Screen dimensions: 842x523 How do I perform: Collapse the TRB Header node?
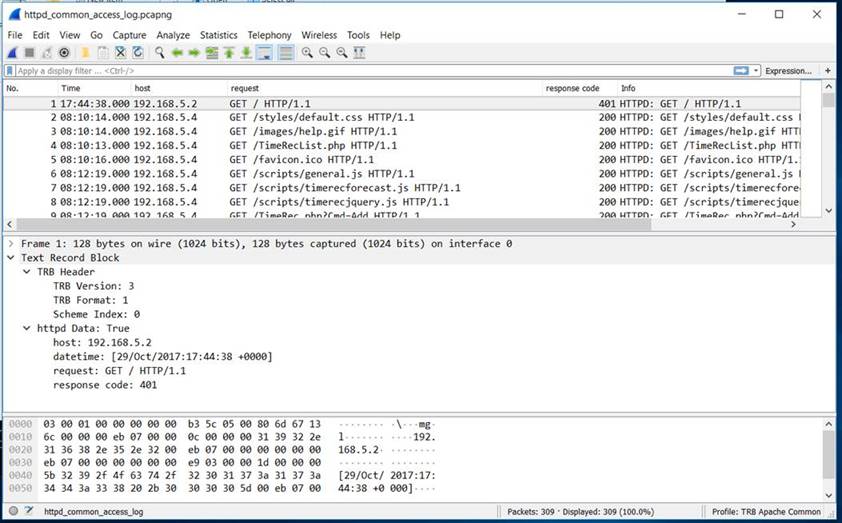coord(26,272)
